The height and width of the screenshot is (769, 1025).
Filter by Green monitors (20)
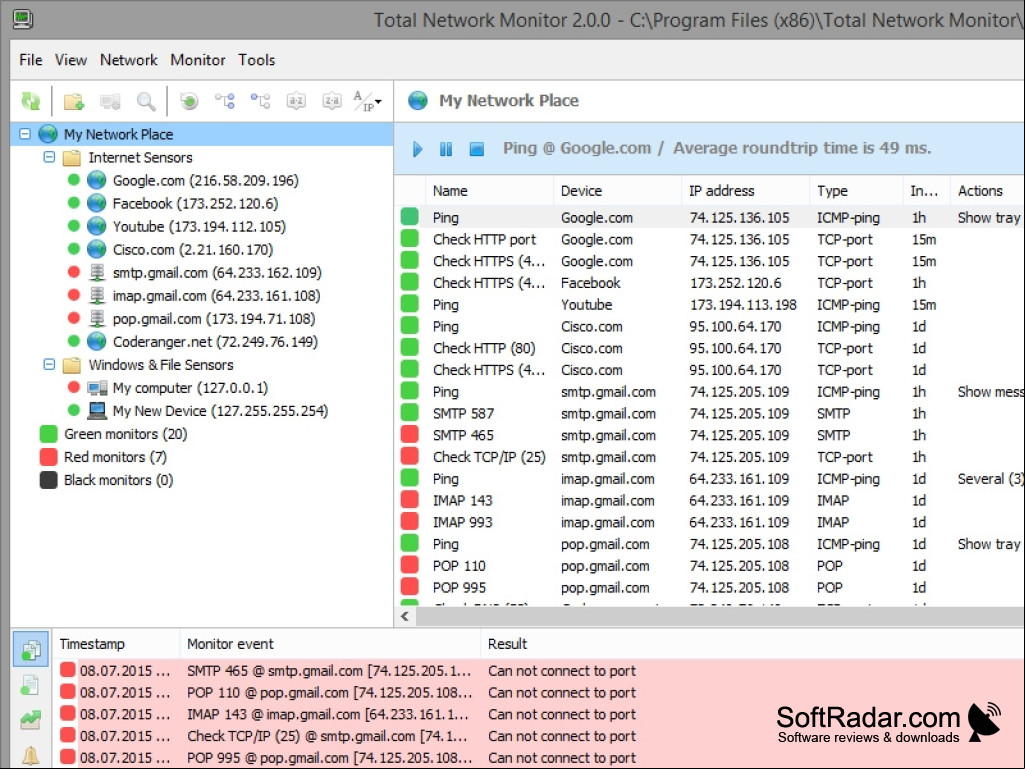tap(125, 434)
